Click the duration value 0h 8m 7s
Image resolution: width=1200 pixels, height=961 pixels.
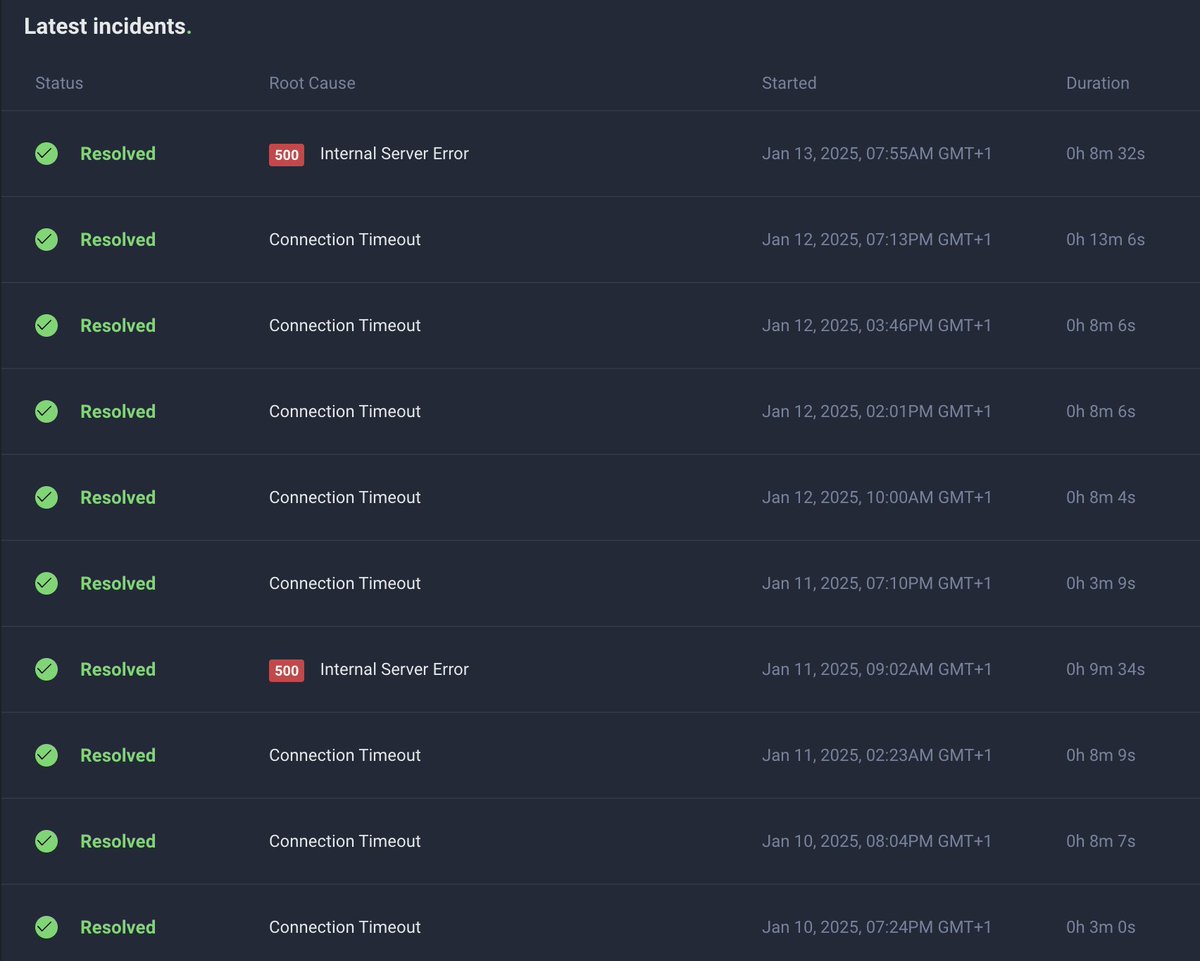pyautogui.click(x=1101, y=841)
